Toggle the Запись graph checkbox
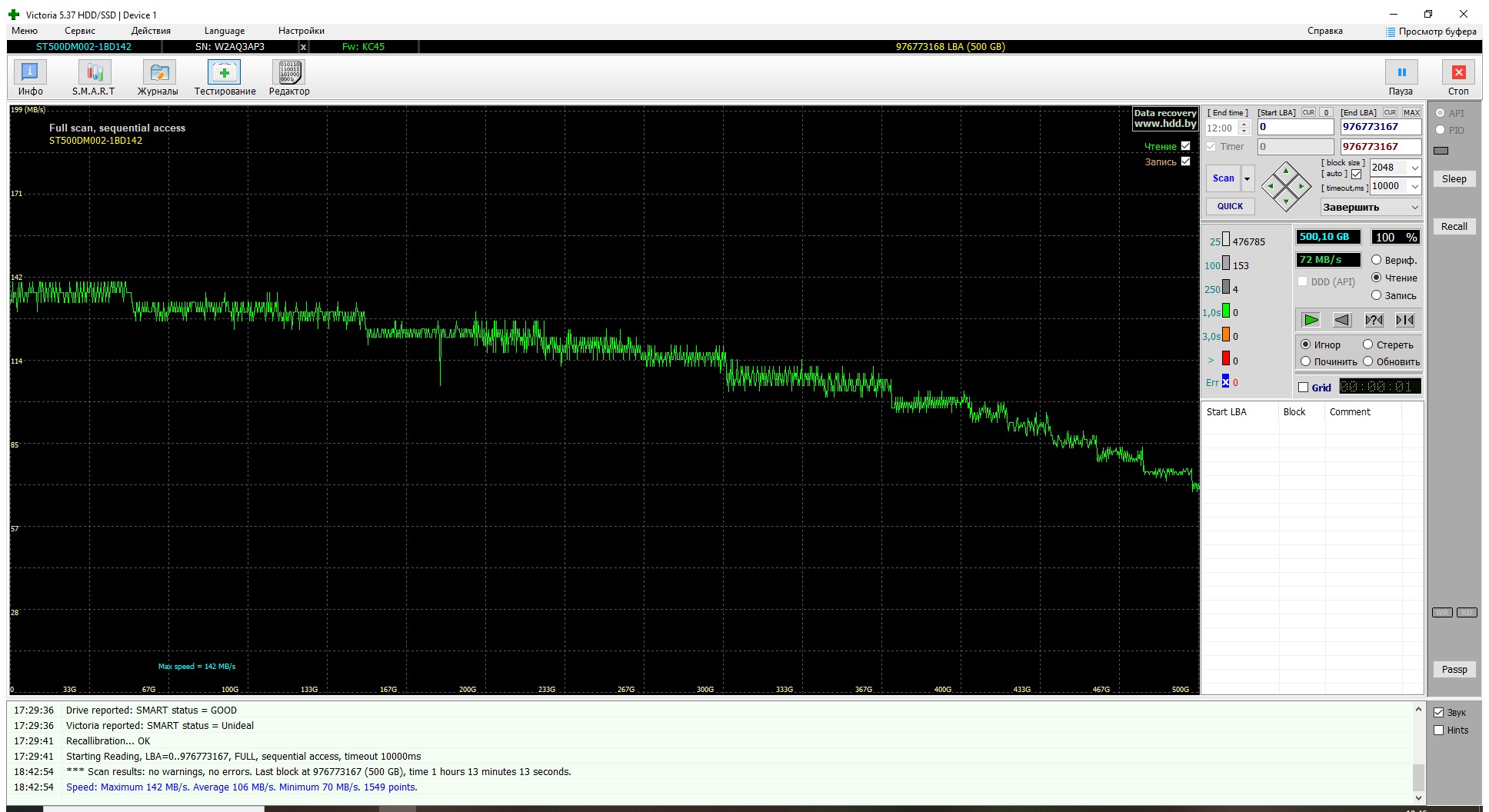Image resolution: width=1489 pixels, height=812 pixels. coord(1185,161)
